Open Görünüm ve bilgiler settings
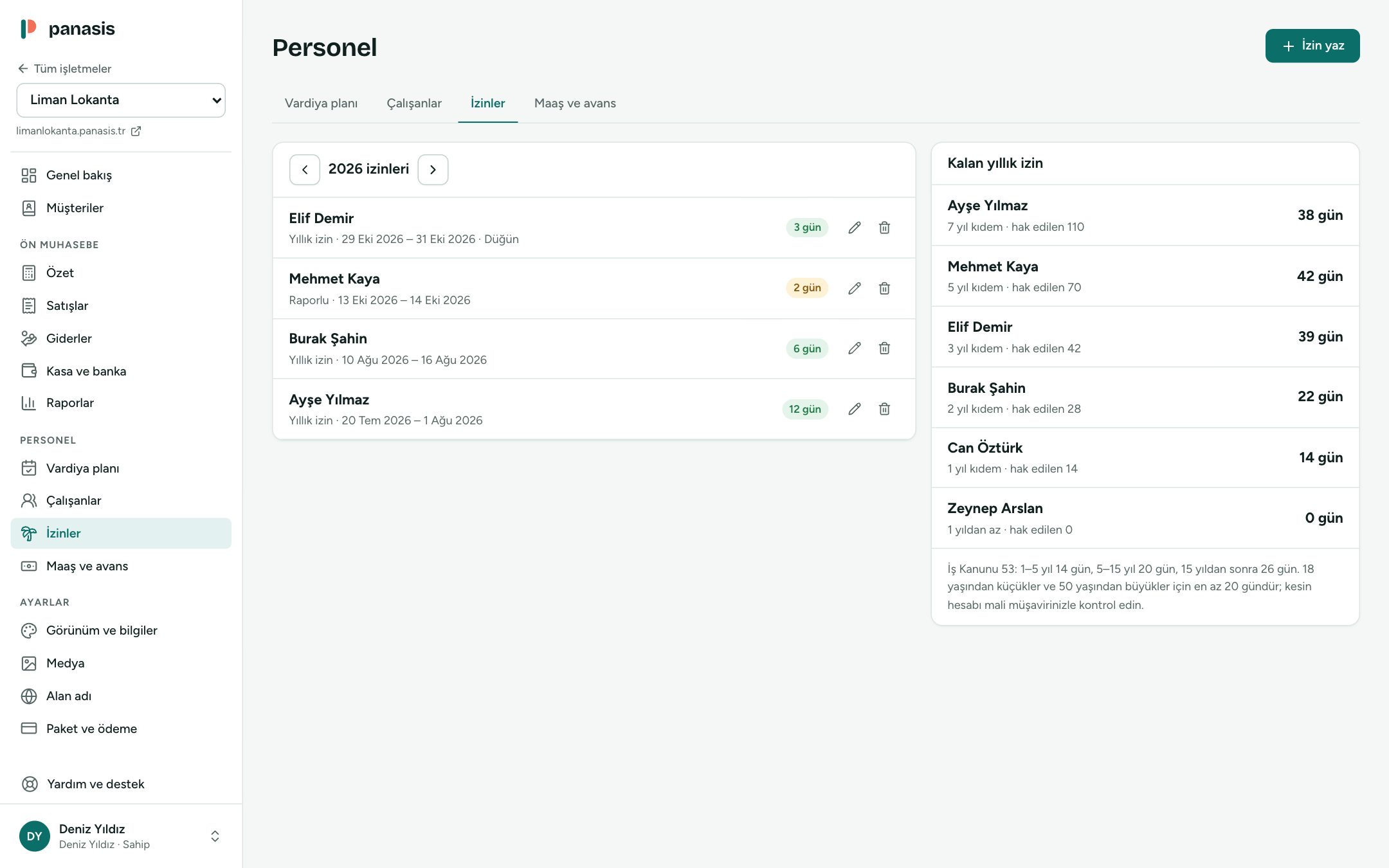 [x=121, y=631]
